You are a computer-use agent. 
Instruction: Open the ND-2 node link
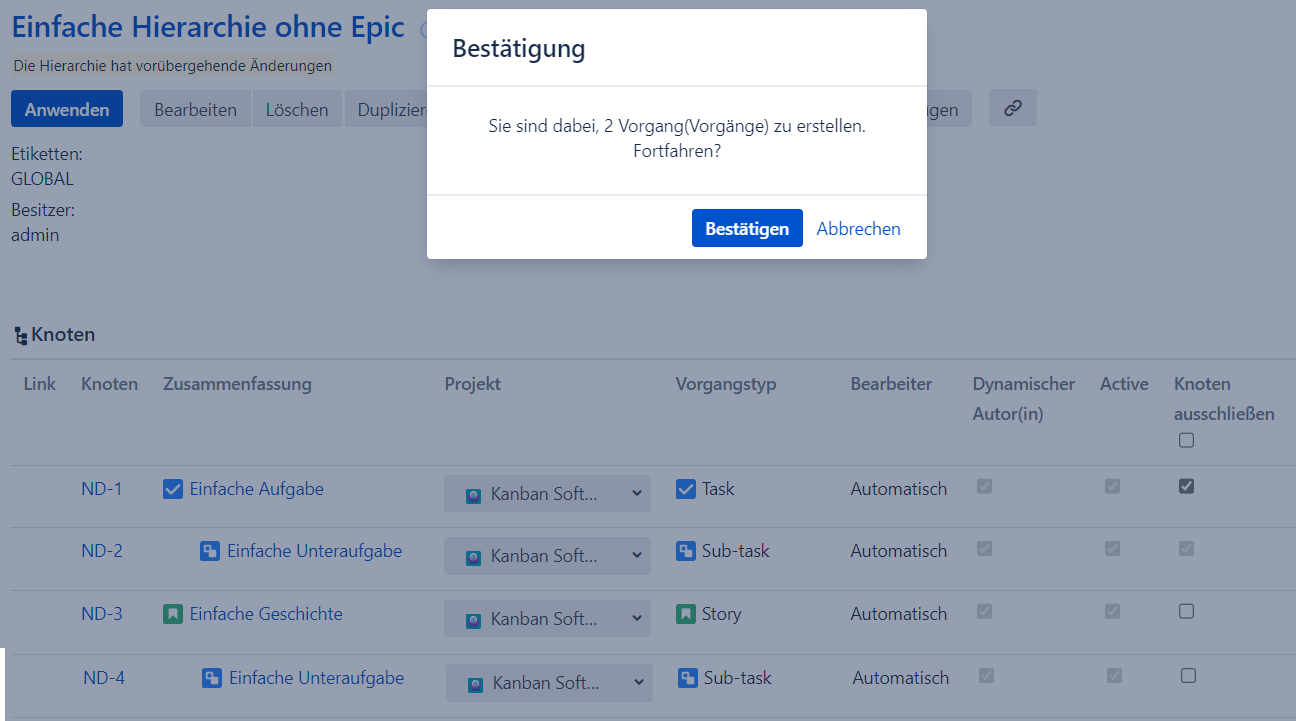pyautogui.click(x=102, y=551)
